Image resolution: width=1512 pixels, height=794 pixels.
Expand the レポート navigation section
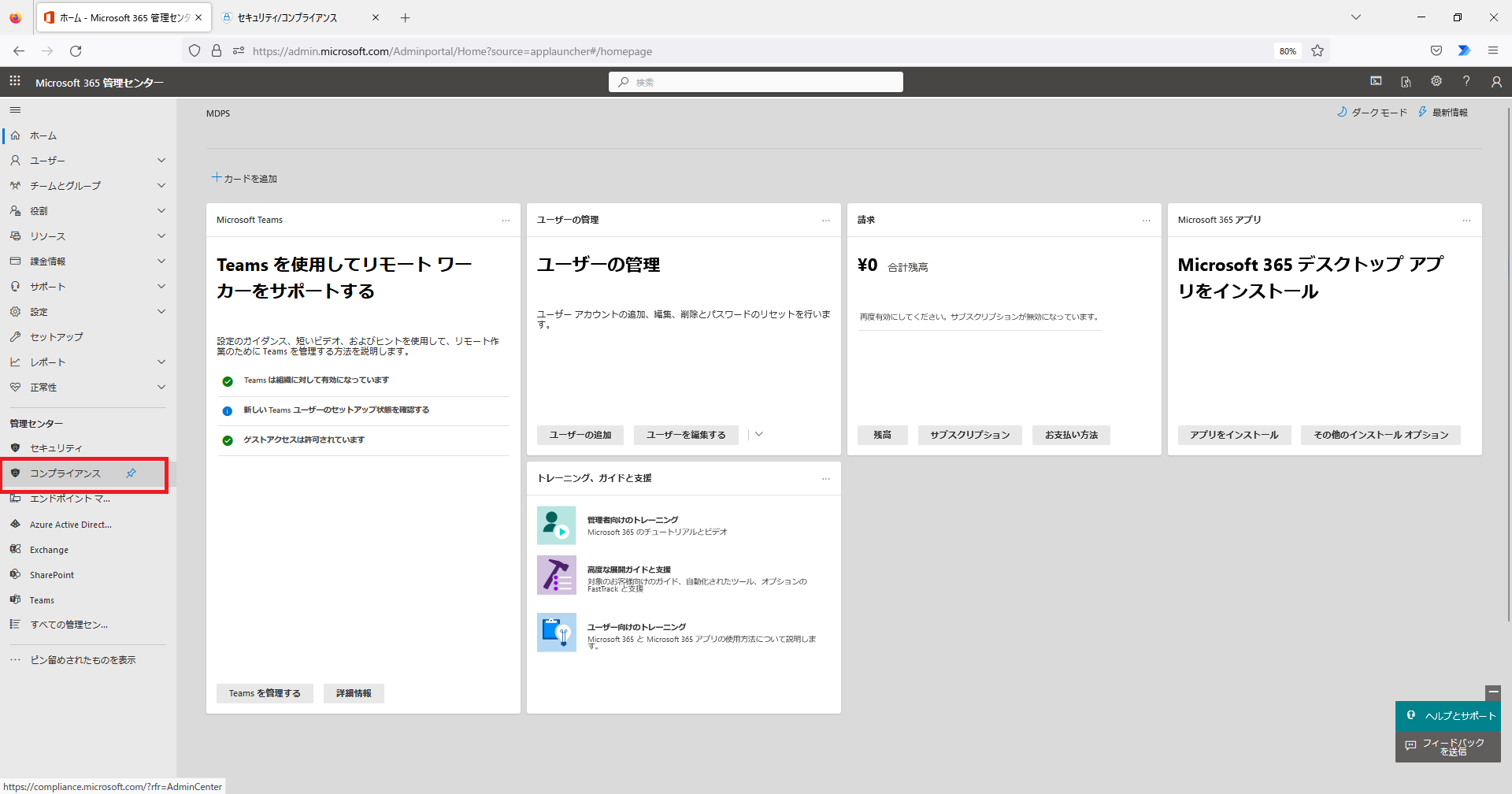coord(161,362)
